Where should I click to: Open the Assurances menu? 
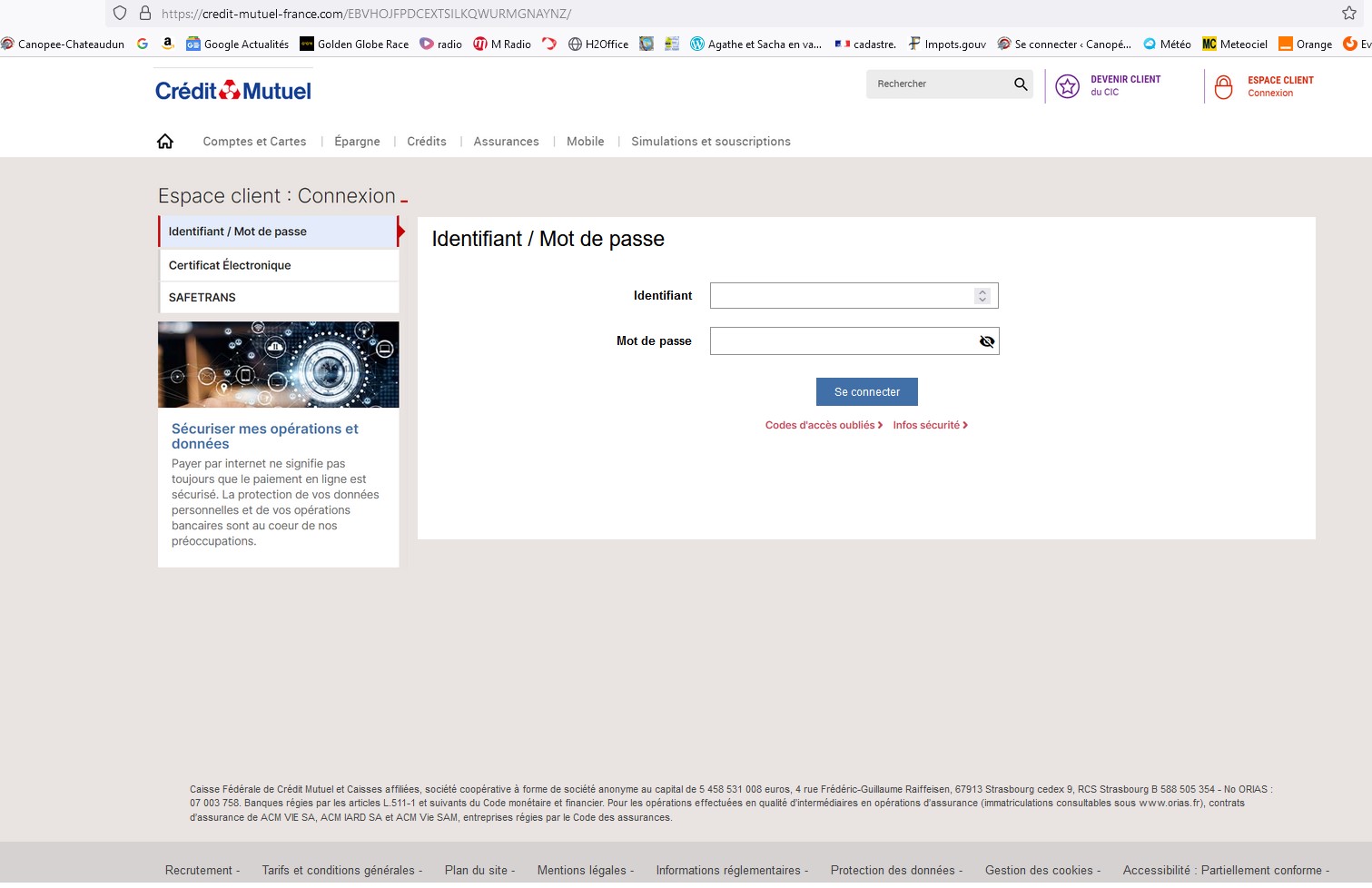tap(506, 142)
